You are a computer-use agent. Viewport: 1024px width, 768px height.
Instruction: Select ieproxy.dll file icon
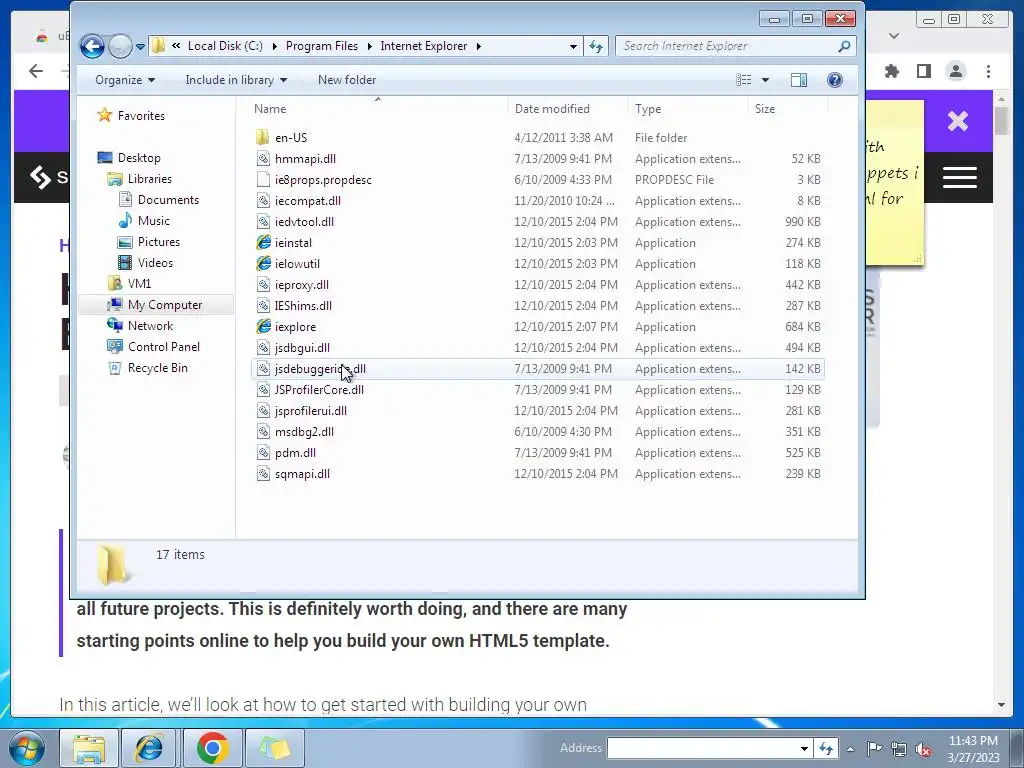(x=263, y=285)
